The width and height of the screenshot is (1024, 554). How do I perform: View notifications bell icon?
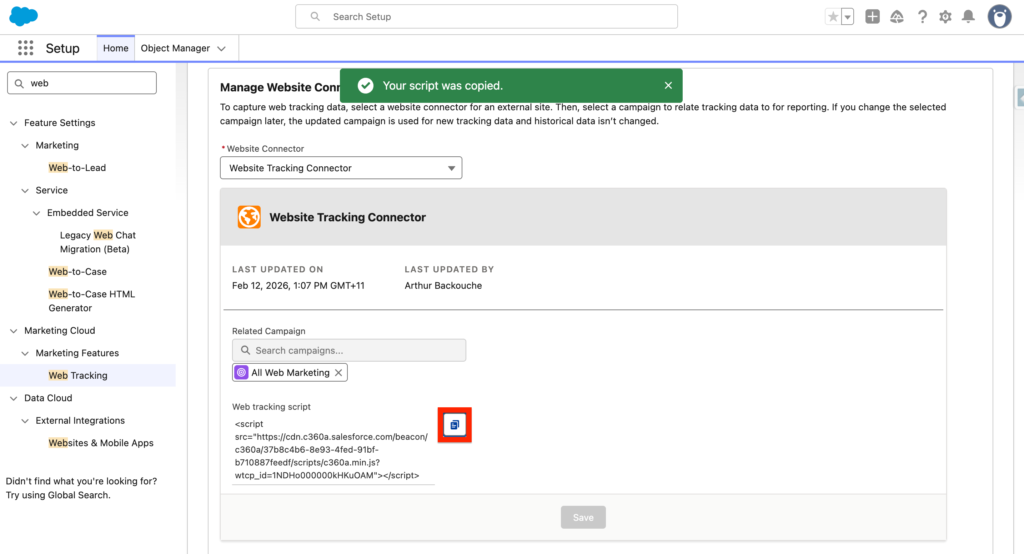tap(968, 17)
